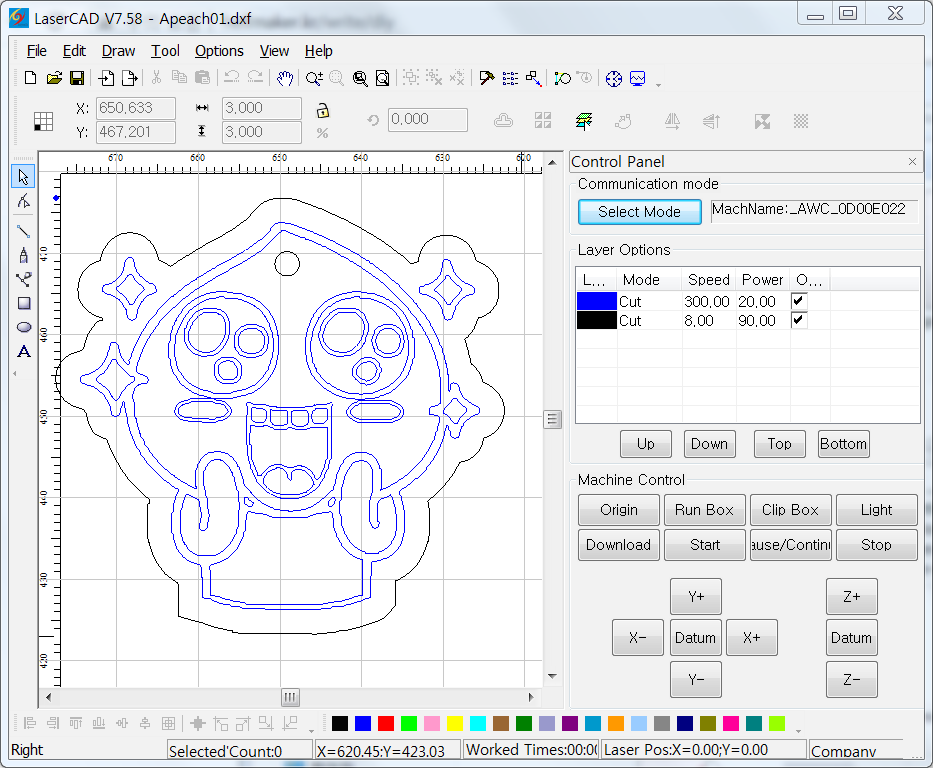
Task: Expand the color palette overflow arrow
Action: click(798, 731)
